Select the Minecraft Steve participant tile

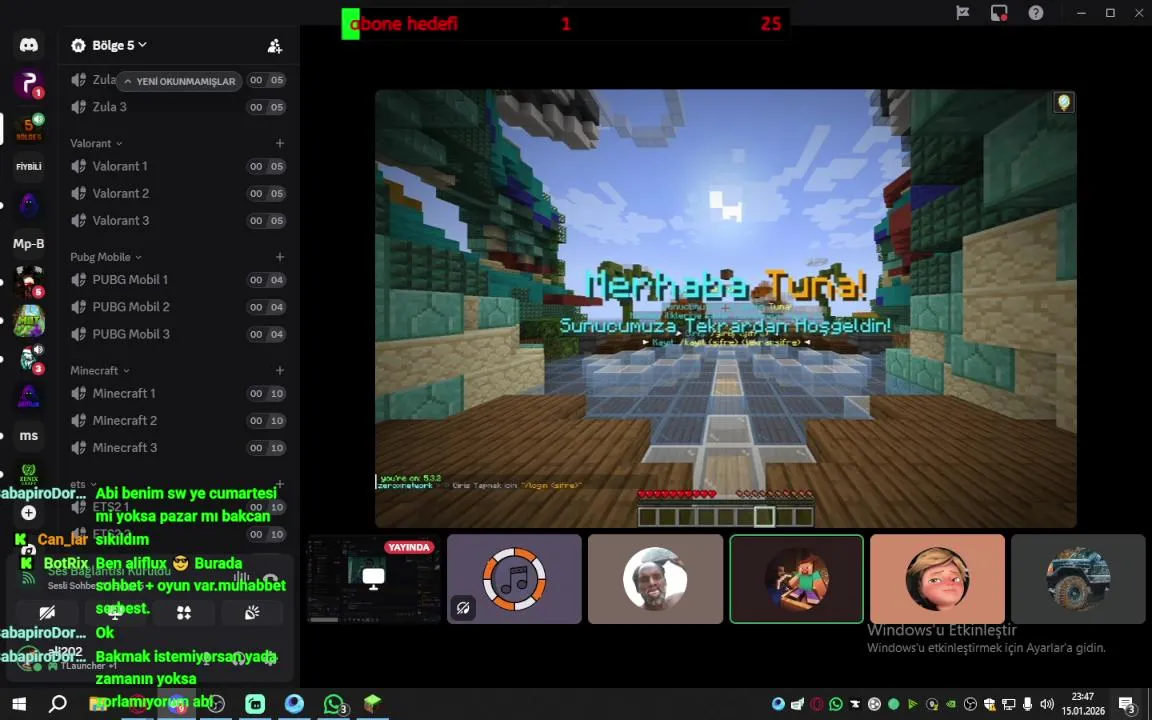[x=796, y=579]
